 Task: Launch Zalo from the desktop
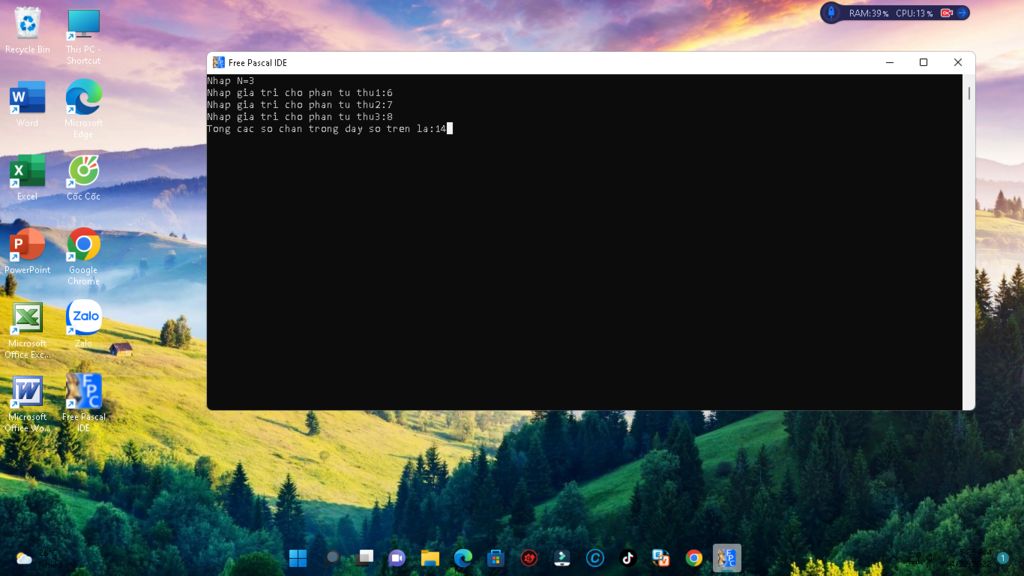tap(83, 323)
